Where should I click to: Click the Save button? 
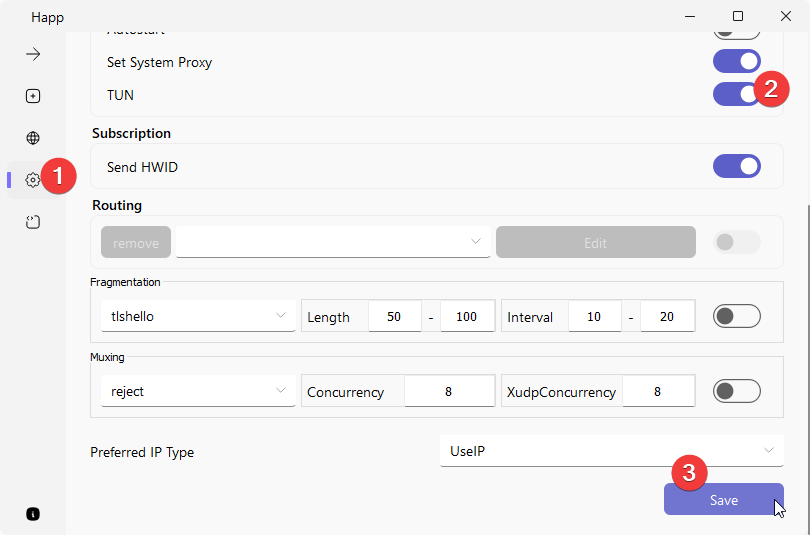[723, 500]
